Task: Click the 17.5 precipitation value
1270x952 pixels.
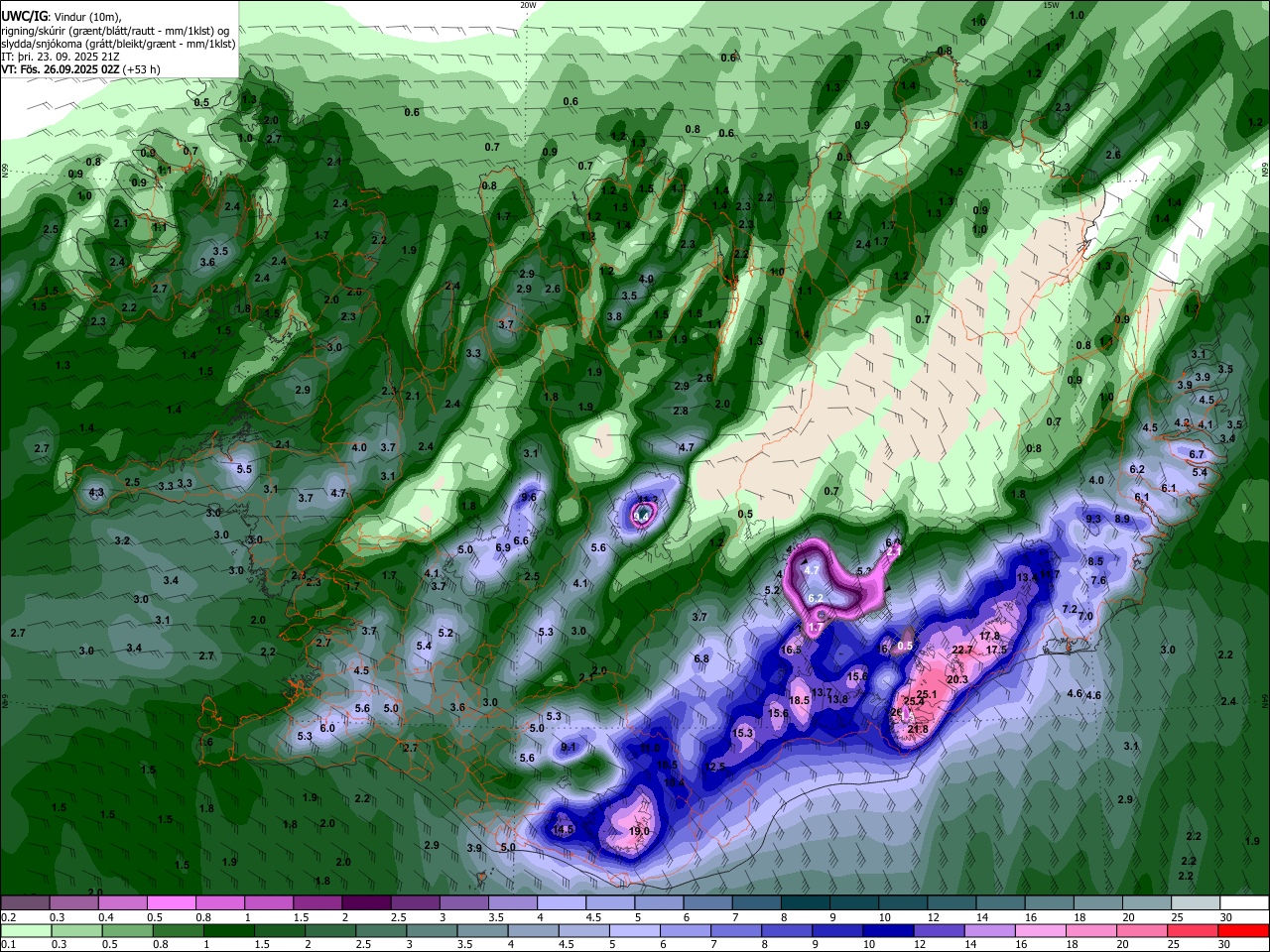Action: (997, 651)
